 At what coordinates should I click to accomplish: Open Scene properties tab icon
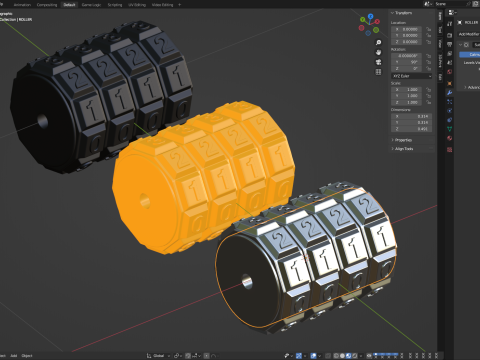coord(449,62)
